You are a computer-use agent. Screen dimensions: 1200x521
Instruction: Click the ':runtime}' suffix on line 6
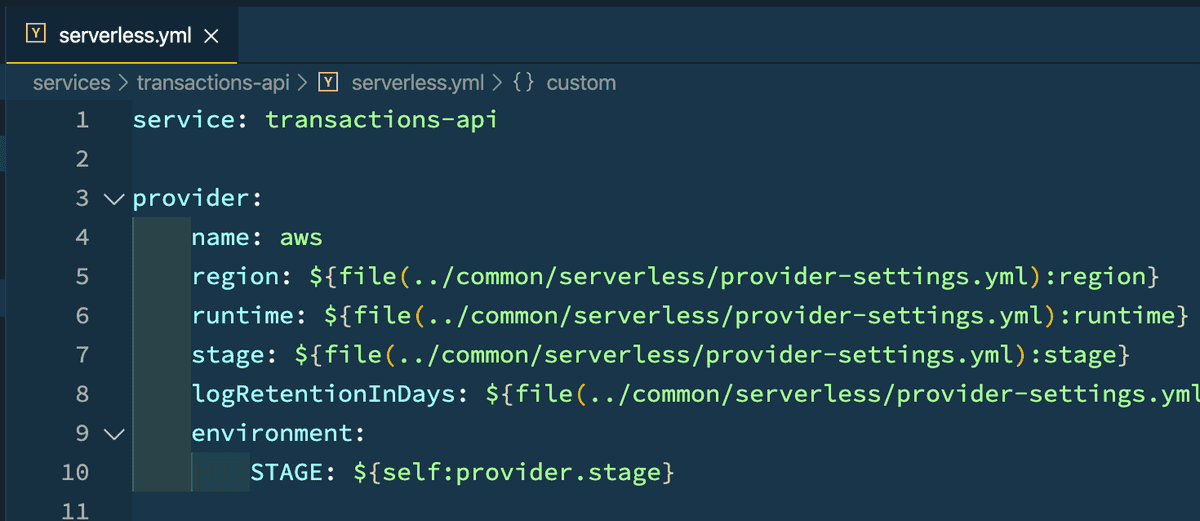coord(1121,316)
